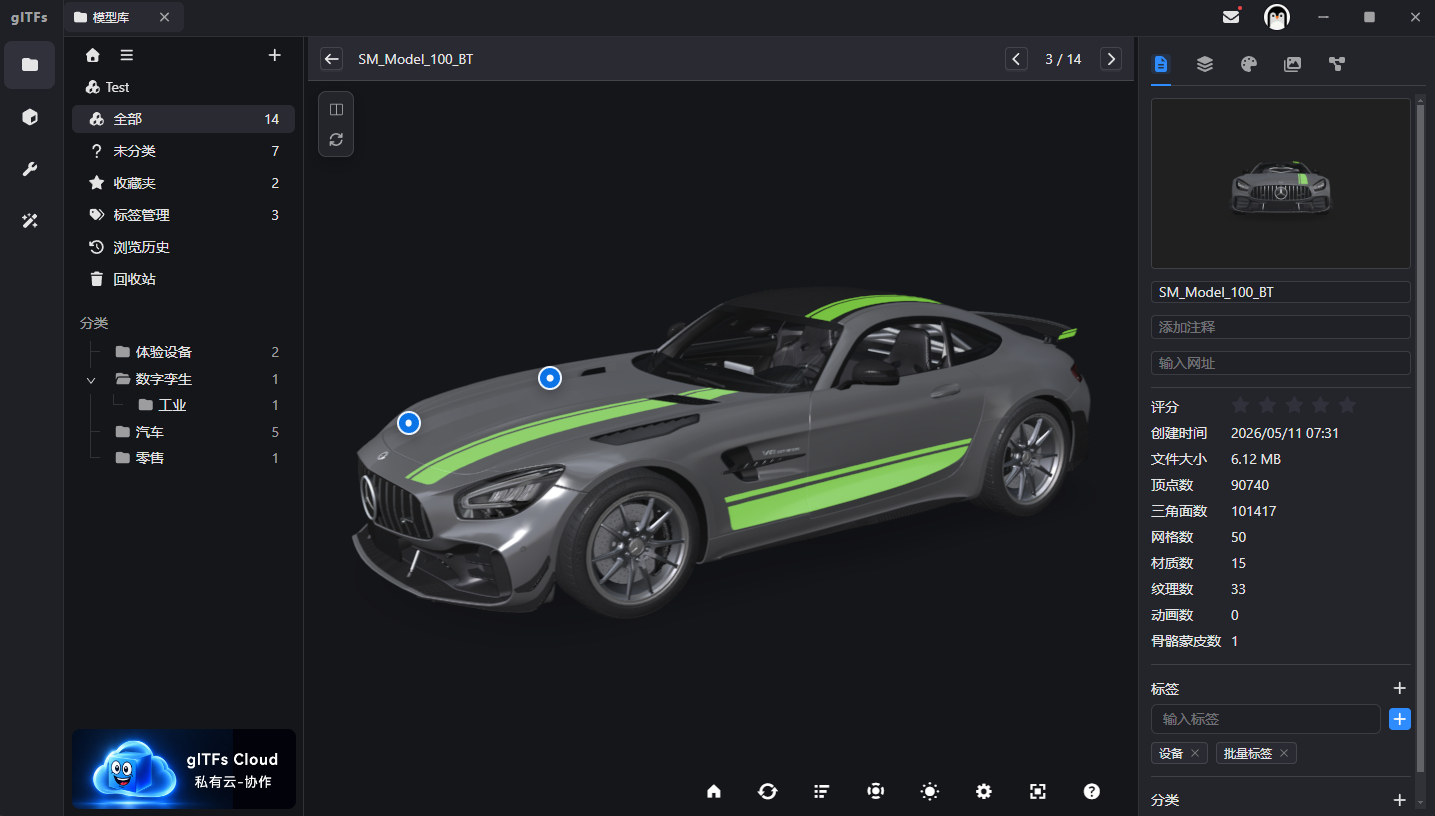Viewport: 1435px width, 816px height.
Task: Add a new category with the 分类 plus
Action: tap(1400, 800)
